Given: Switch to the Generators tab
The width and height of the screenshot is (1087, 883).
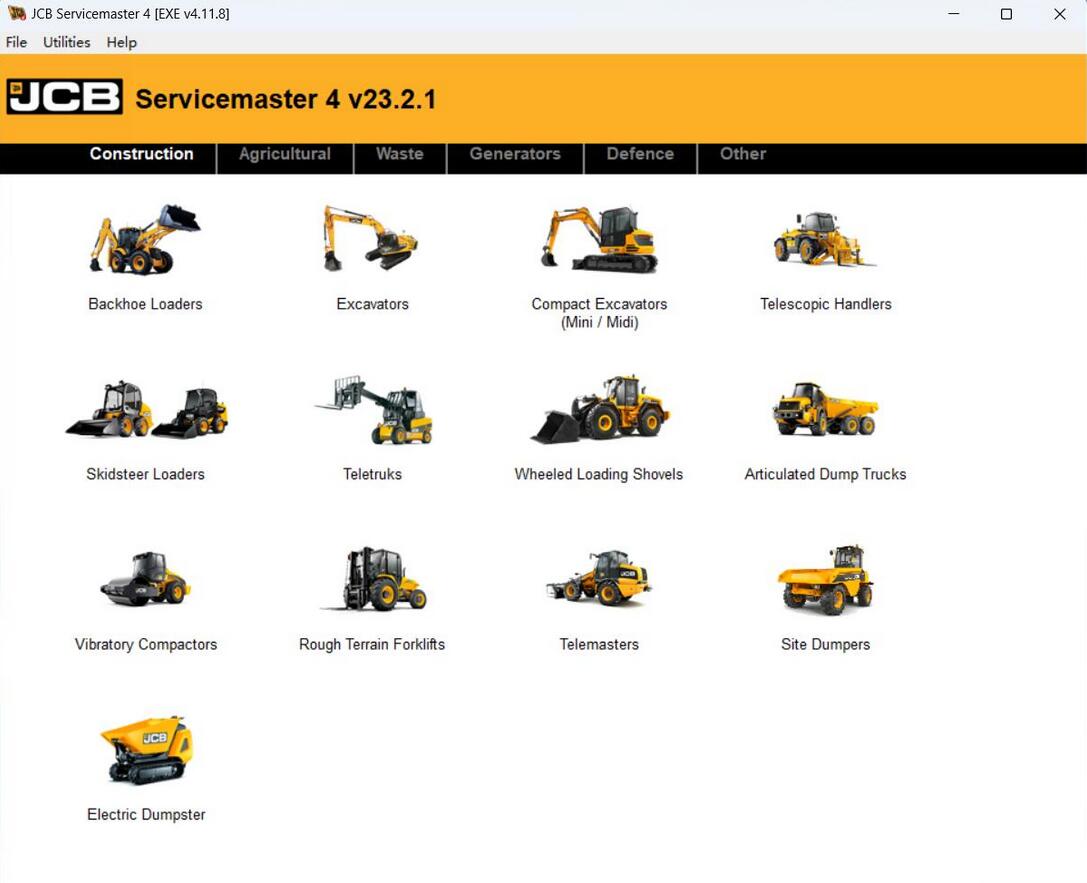Looking at the screenshot, I should [x=515, y=154].
